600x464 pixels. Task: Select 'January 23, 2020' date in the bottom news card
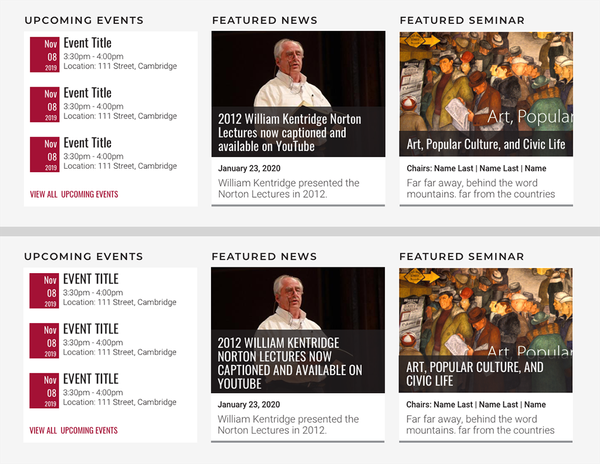pyautogui.click(x=249, y=404)
